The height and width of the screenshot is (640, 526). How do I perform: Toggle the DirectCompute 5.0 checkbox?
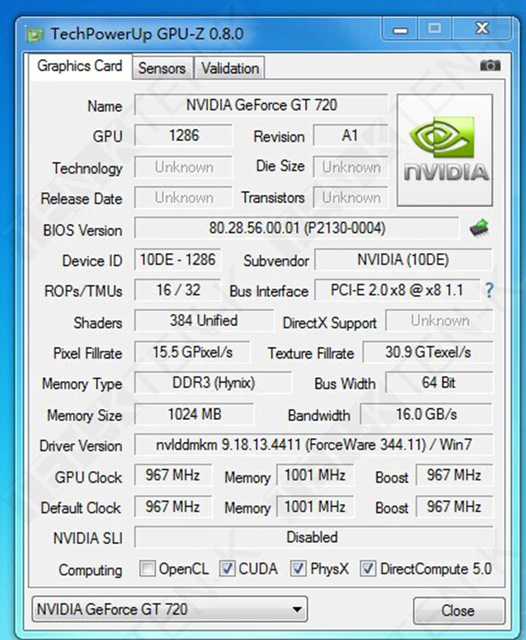click(x=368, y=568)
